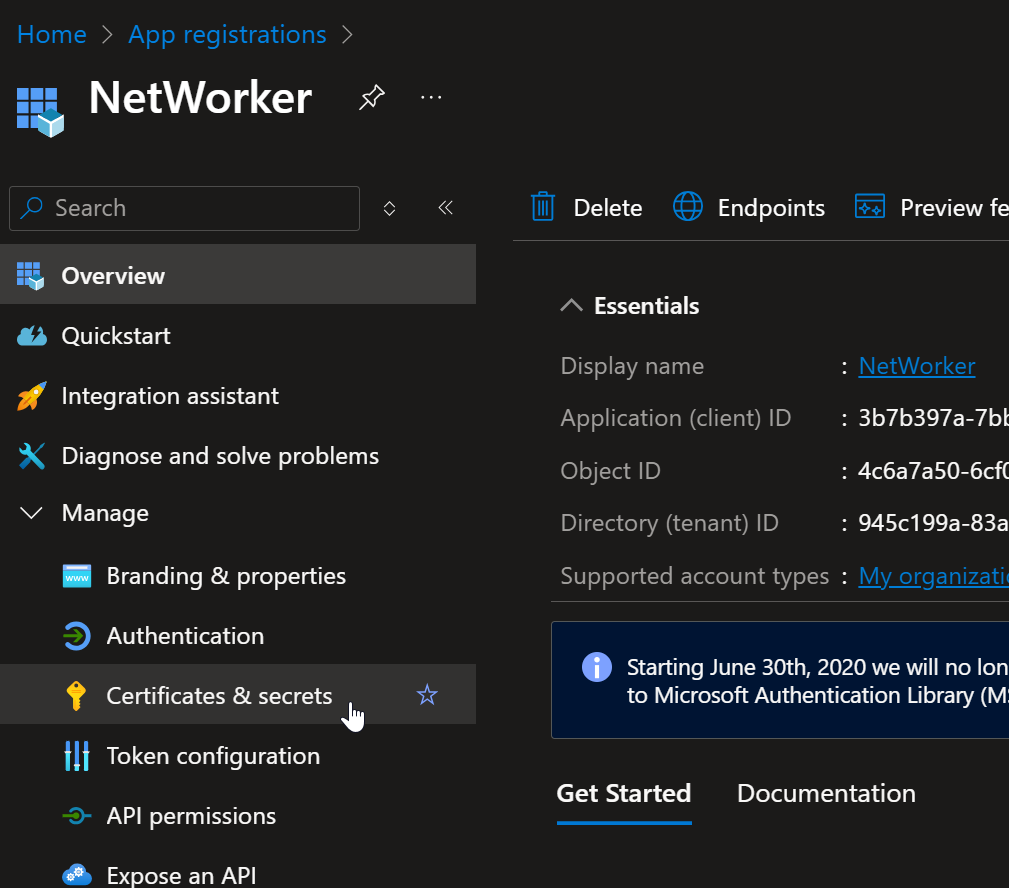Collapse the Manage section chevron
This screenshot has height=888, width=1009.
pyautogui.click(x=30, y=512)
